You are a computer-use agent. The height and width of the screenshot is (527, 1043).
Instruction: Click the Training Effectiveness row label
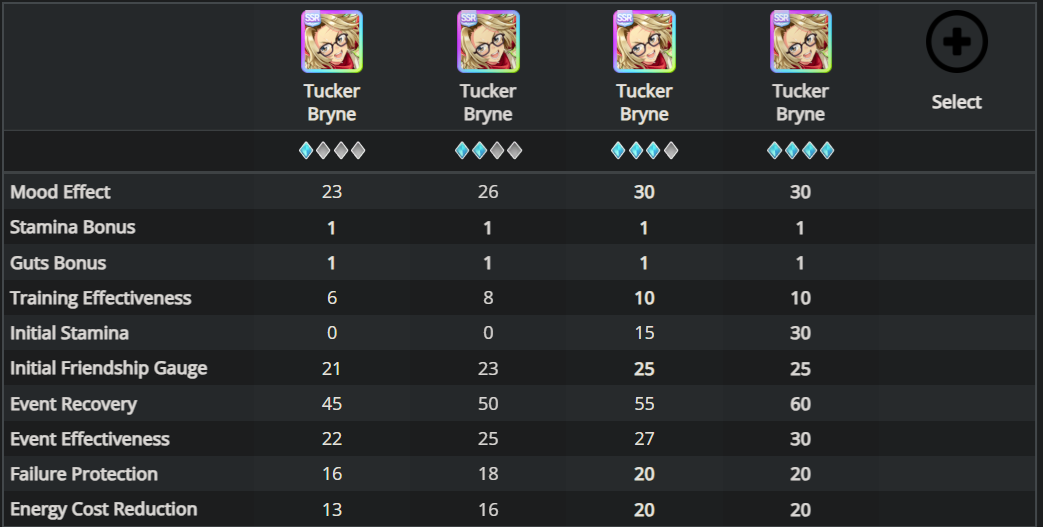point(100,297)
